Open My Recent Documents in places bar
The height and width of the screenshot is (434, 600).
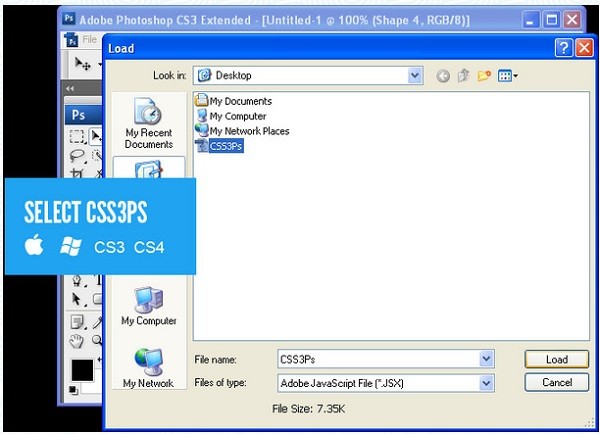[x=149, y=123]
